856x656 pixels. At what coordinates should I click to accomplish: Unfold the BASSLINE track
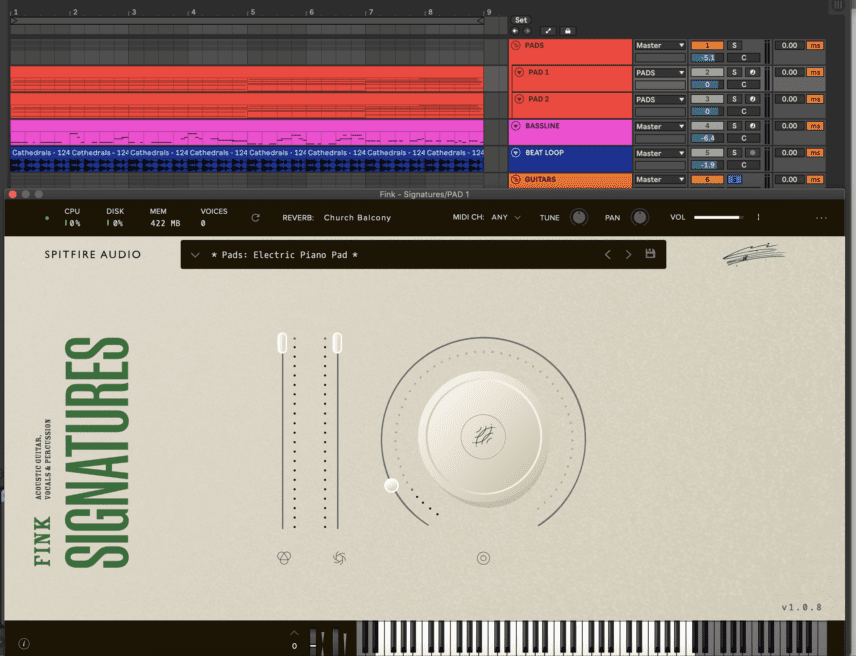coord(516,126)
